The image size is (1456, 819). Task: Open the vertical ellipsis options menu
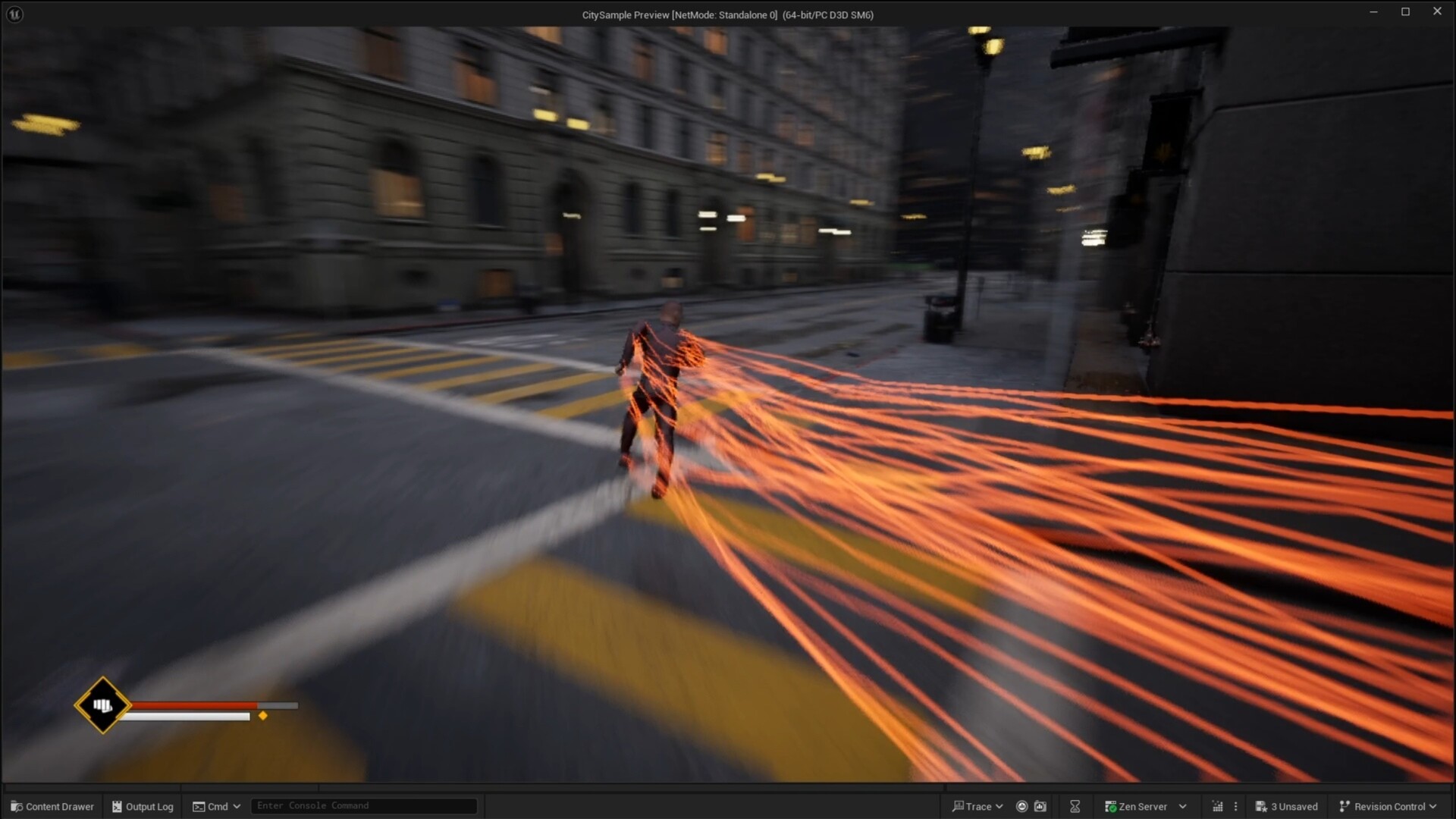[x=1236, y=806]
